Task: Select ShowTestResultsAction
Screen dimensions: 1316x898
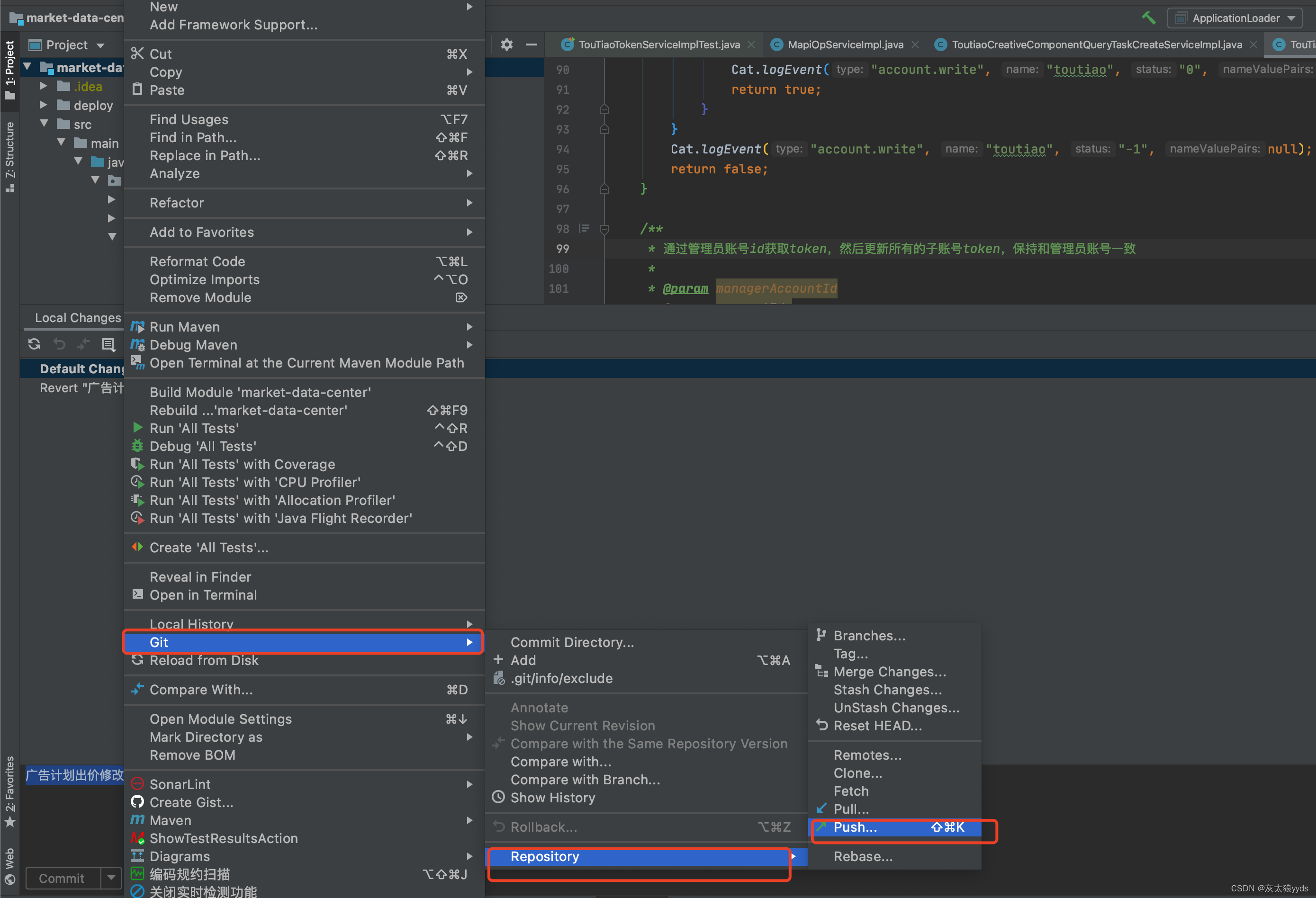Action: [304, 838]
